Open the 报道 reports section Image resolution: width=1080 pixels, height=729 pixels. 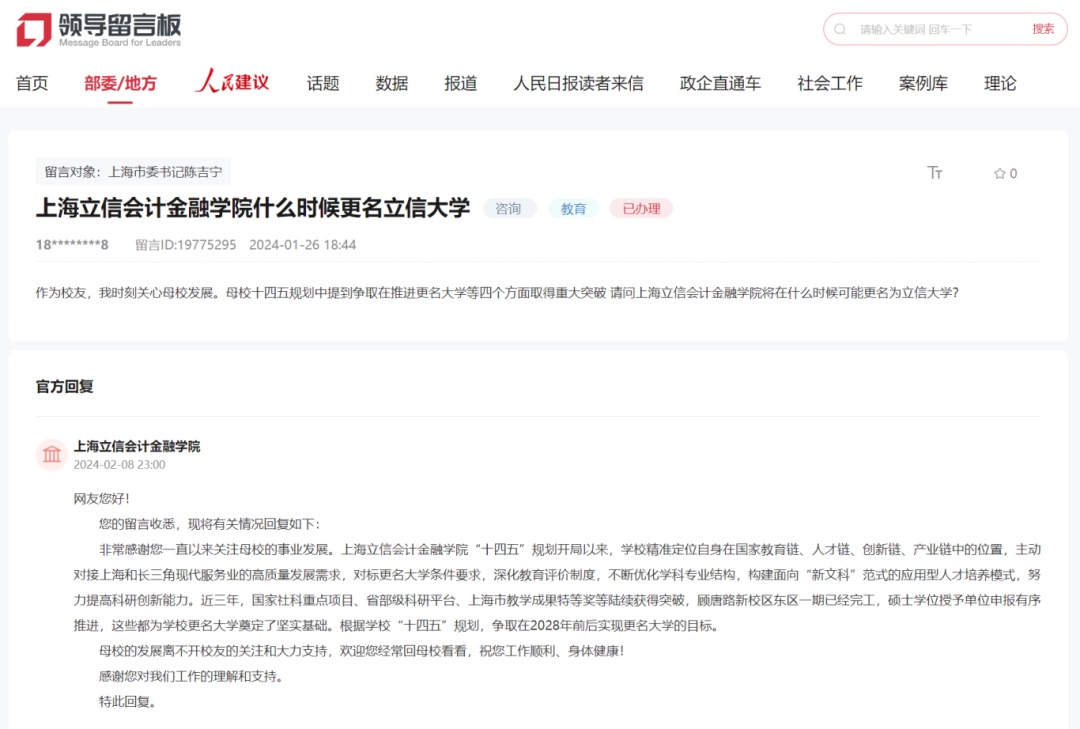[x=461, y=83]
